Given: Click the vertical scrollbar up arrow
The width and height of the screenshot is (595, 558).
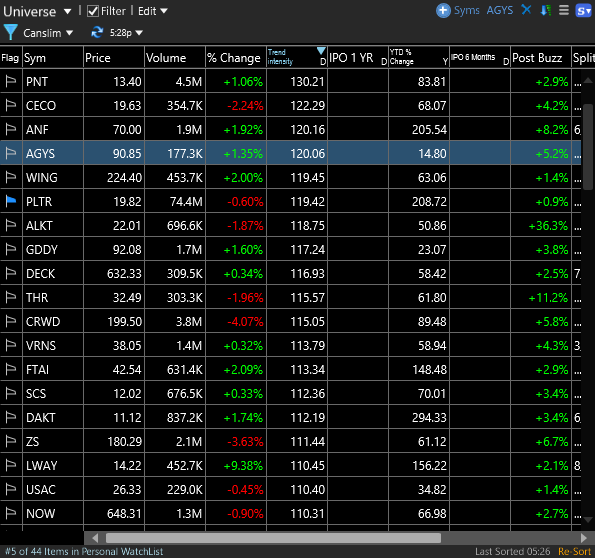Looking at the screenshot, I should [588, 80].
